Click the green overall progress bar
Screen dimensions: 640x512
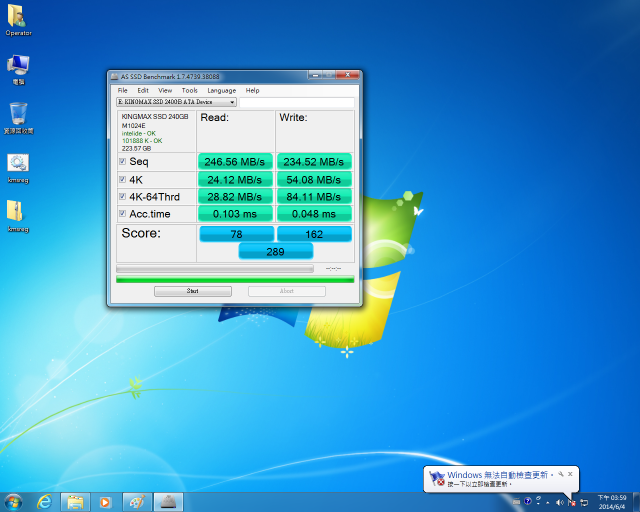(x=235, y=279)
